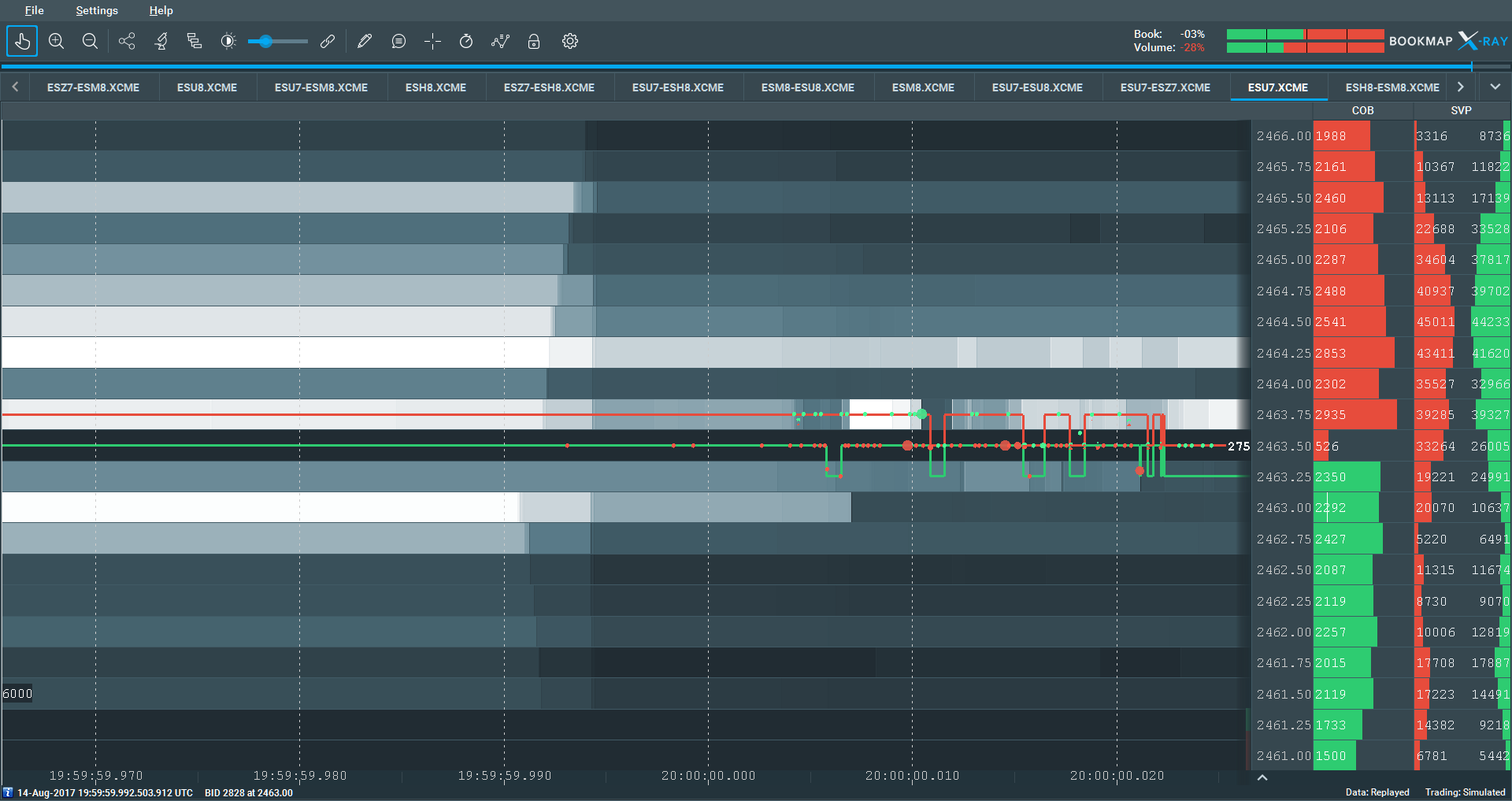Open the speech bubble notes icon
This screenshot has width=1512, height=801.
click(398, 41)
